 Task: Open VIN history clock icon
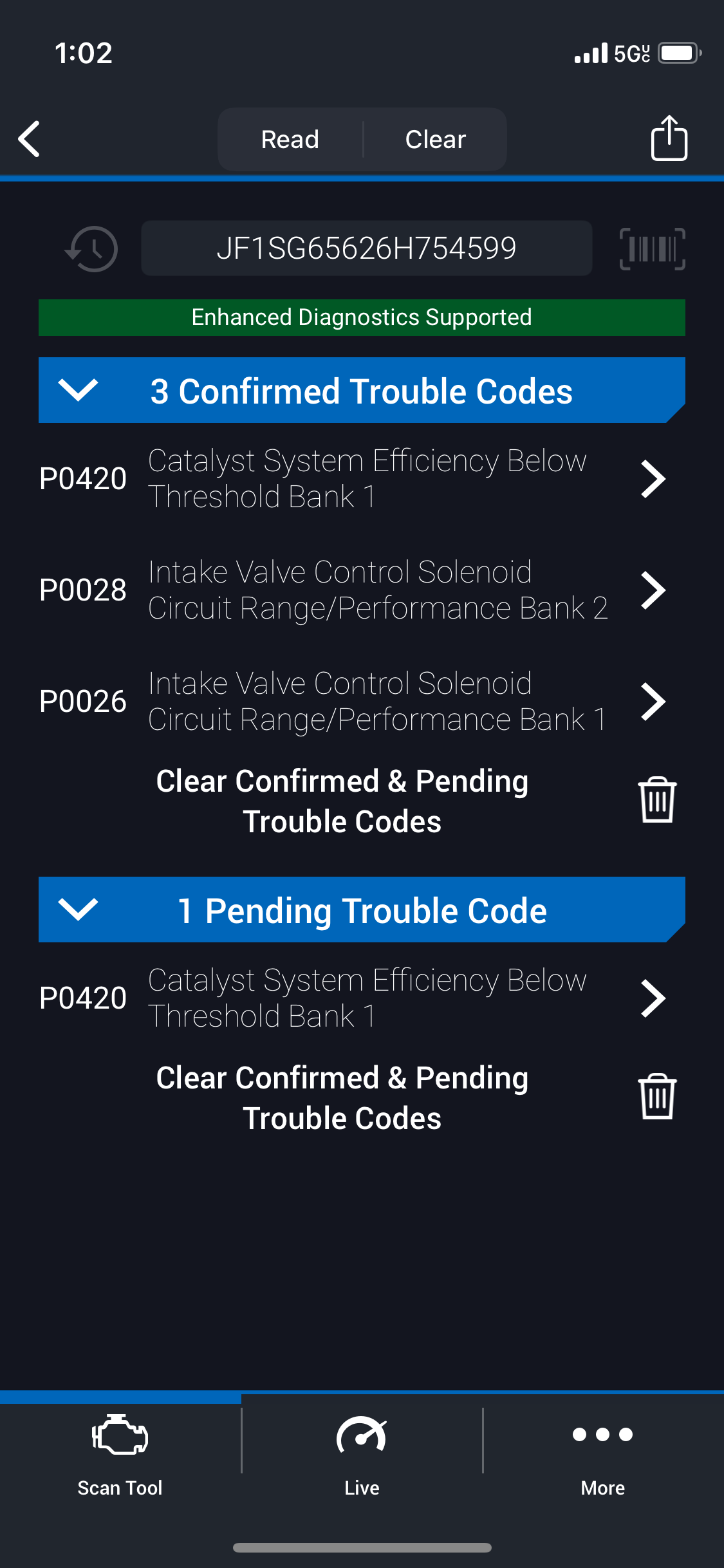point(92,248)
